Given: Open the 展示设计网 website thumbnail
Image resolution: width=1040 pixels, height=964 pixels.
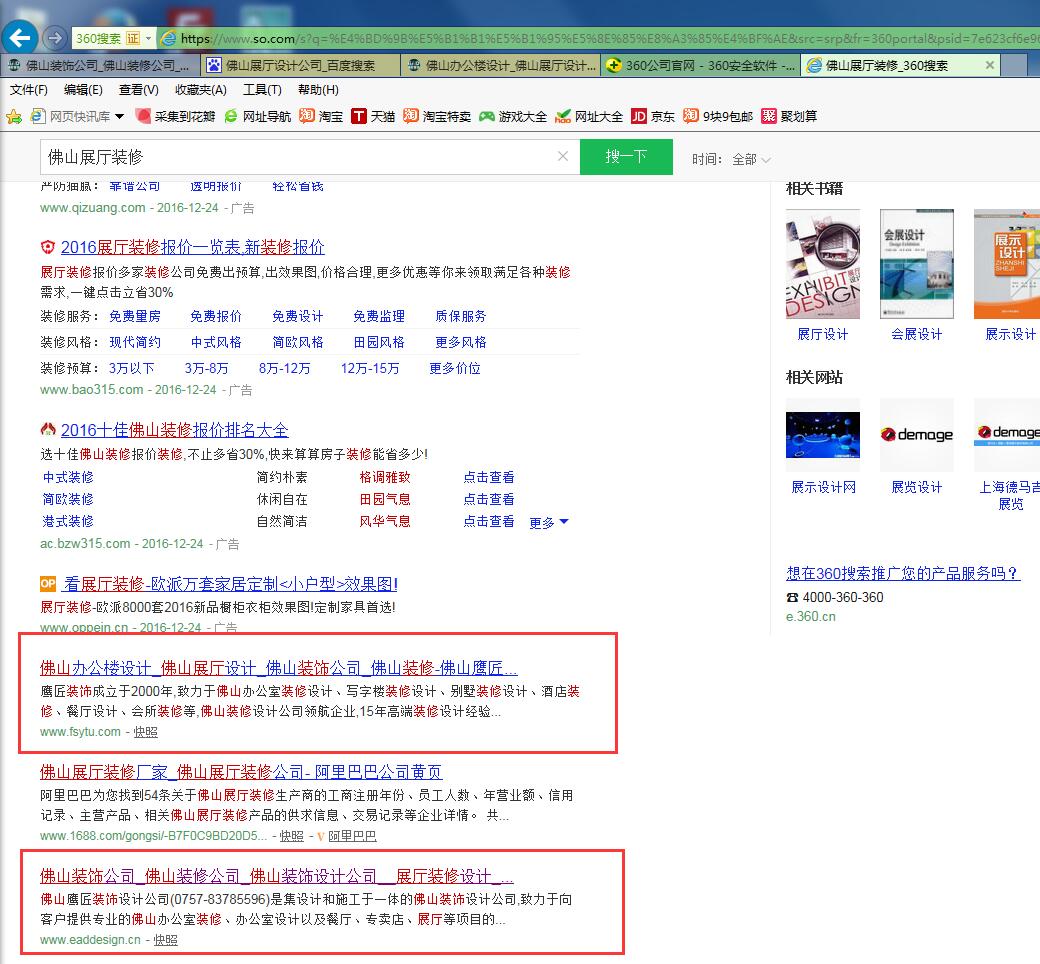Looking at the screenshot, I should 822,435.
